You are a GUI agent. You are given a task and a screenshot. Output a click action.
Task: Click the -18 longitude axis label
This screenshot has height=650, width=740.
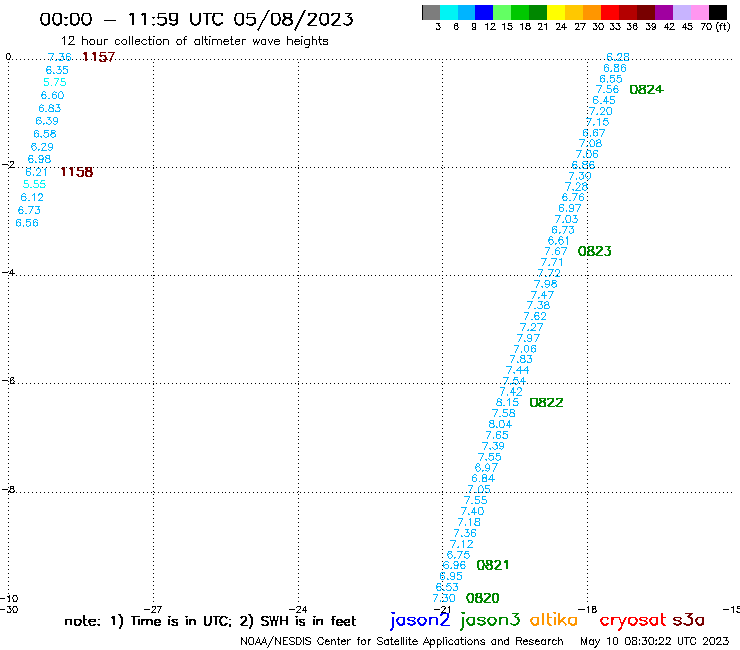point(588,609)
